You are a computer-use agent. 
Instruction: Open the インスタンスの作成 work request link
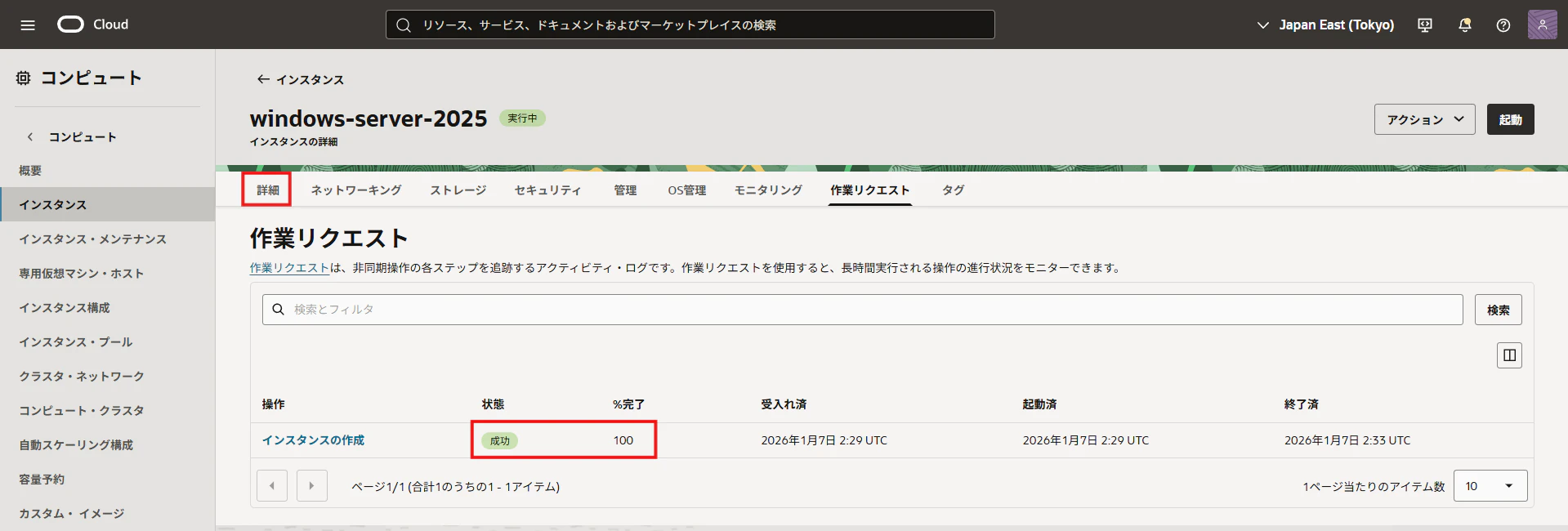coord(314,440)
